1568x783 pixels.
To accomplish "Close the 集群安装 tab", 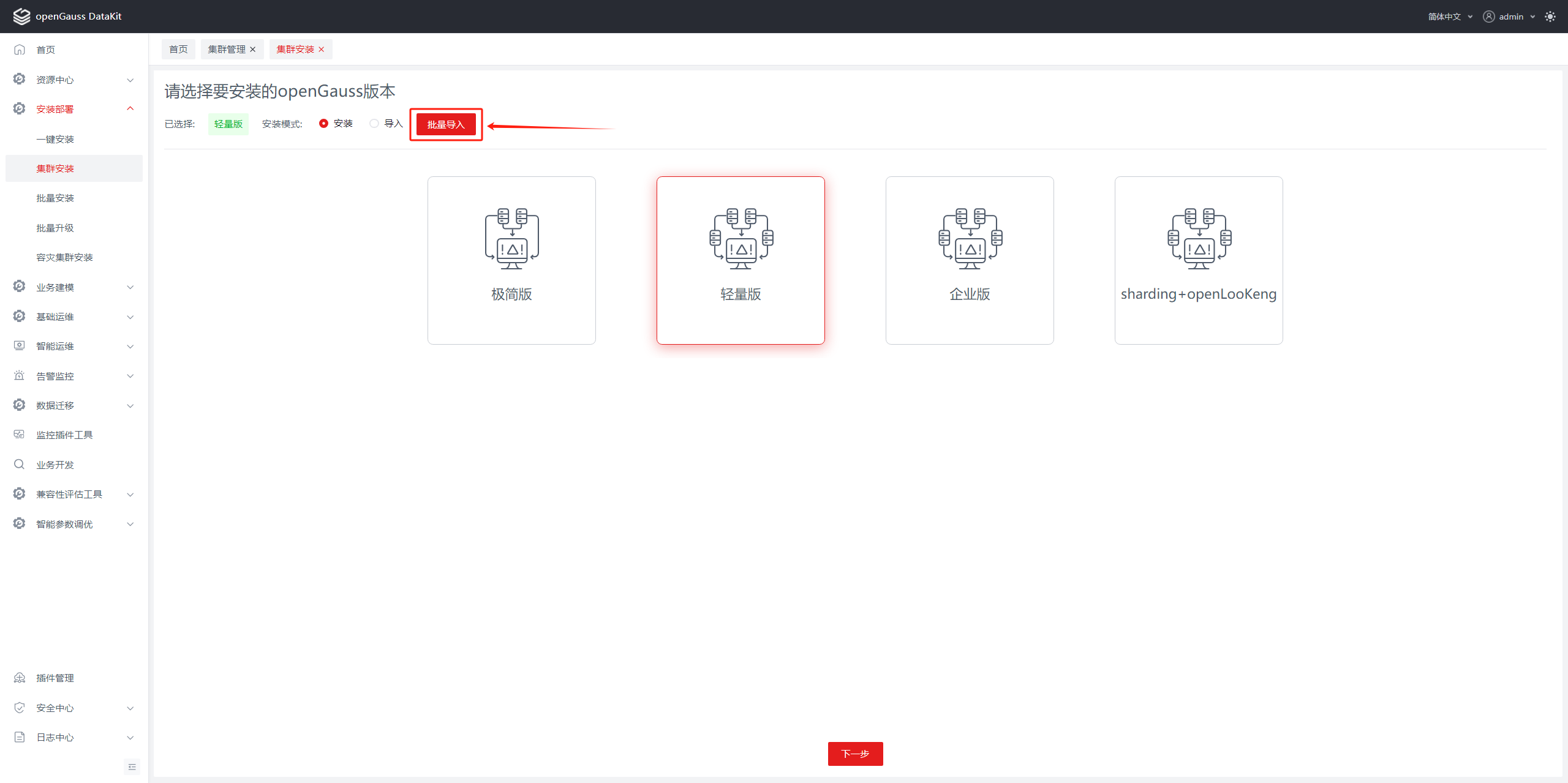I will click(x=322, y=50).
